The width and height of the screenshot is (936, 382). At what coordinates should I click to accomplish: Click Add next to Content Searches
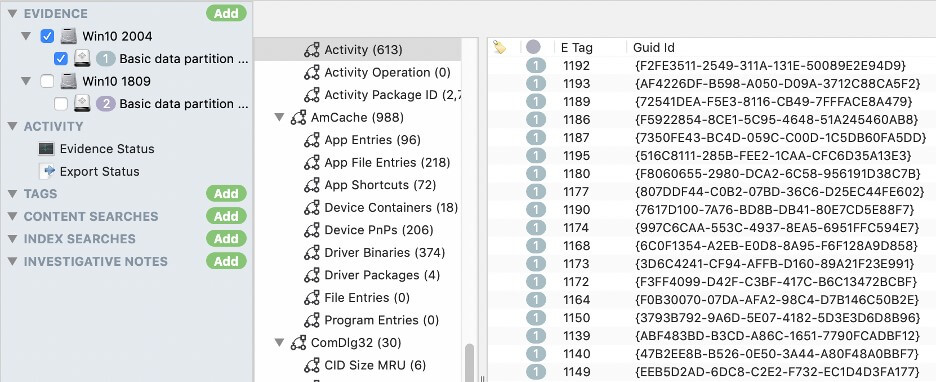tap(226, 216)
